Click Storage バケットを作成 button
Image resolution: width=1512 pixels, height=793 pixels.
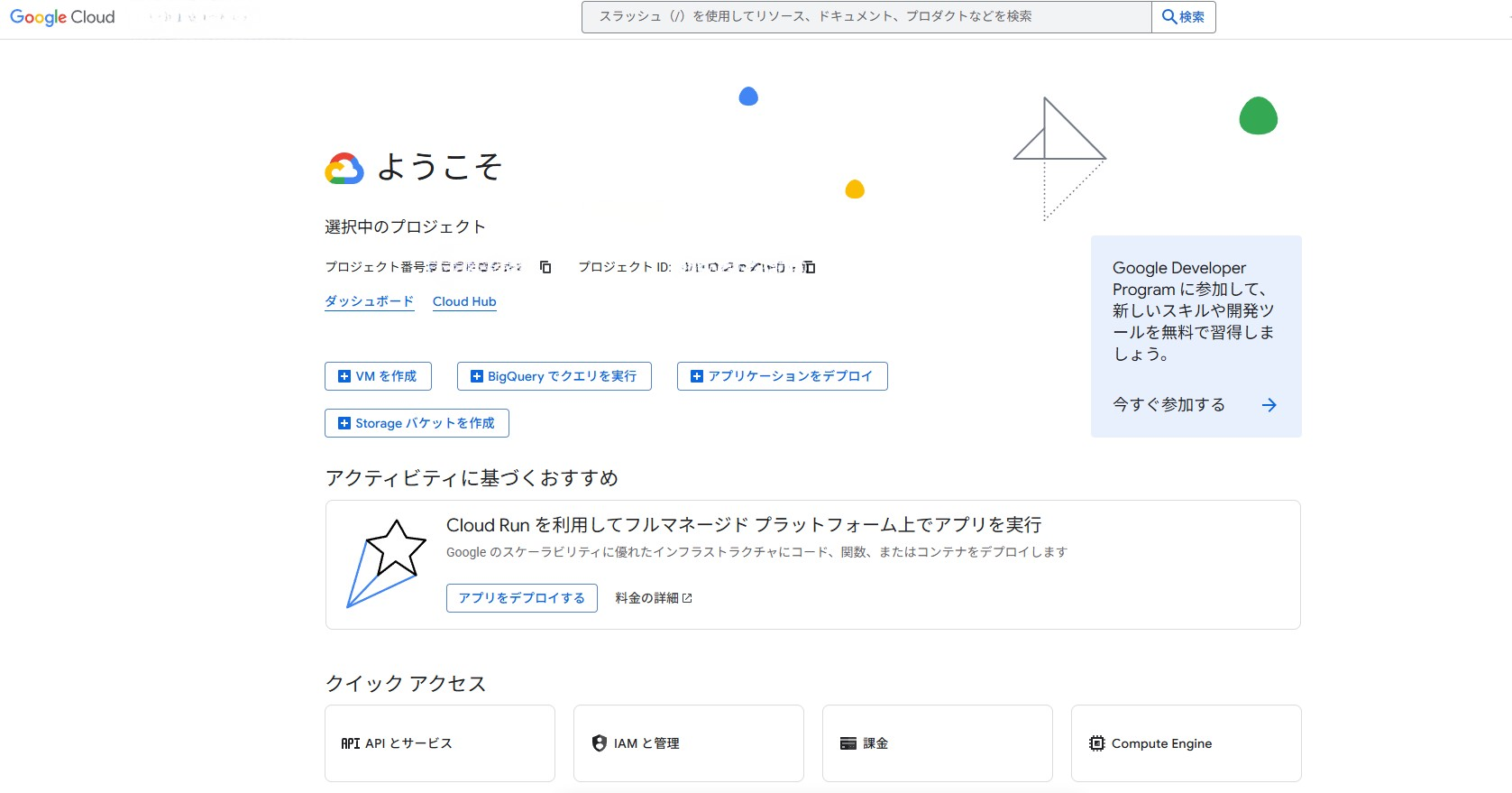417,423
